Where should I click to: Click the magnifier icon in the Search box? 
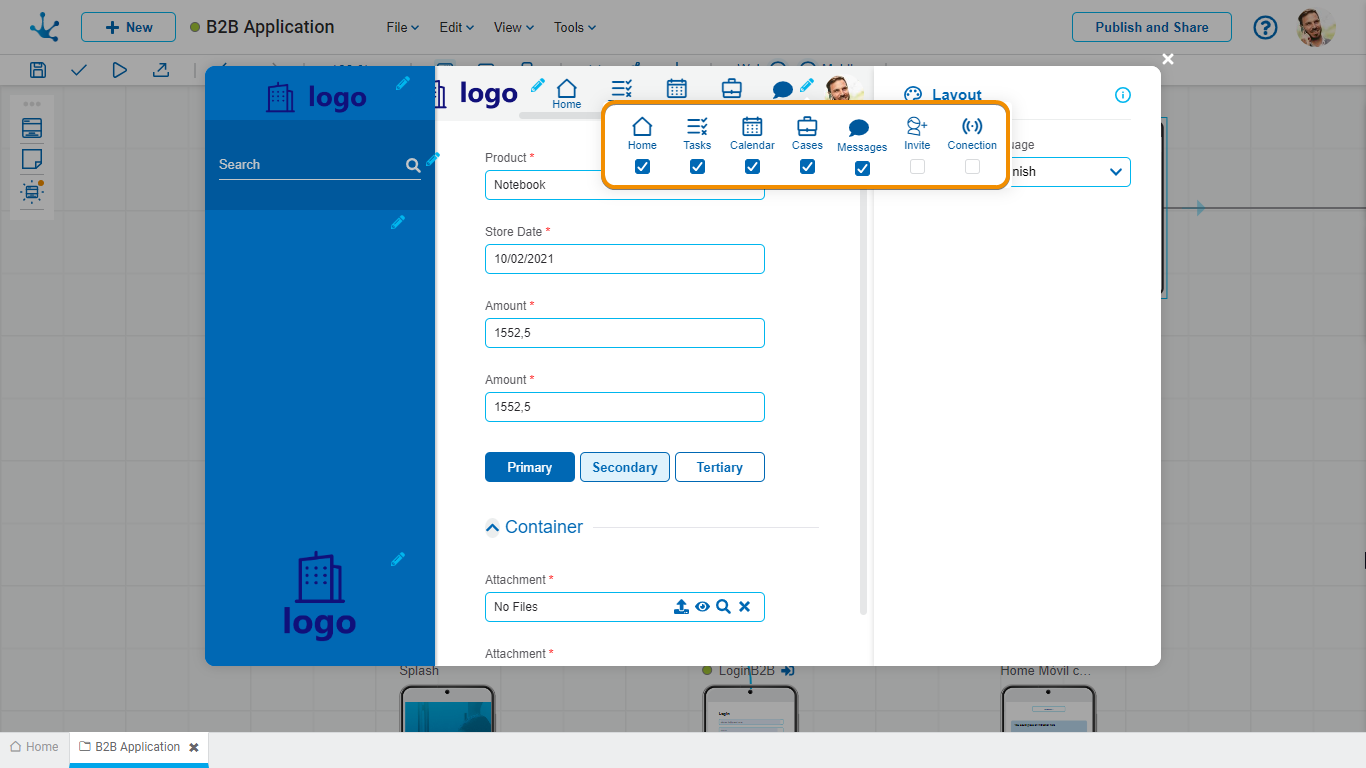pyautogui.click(x=413, y=166)
